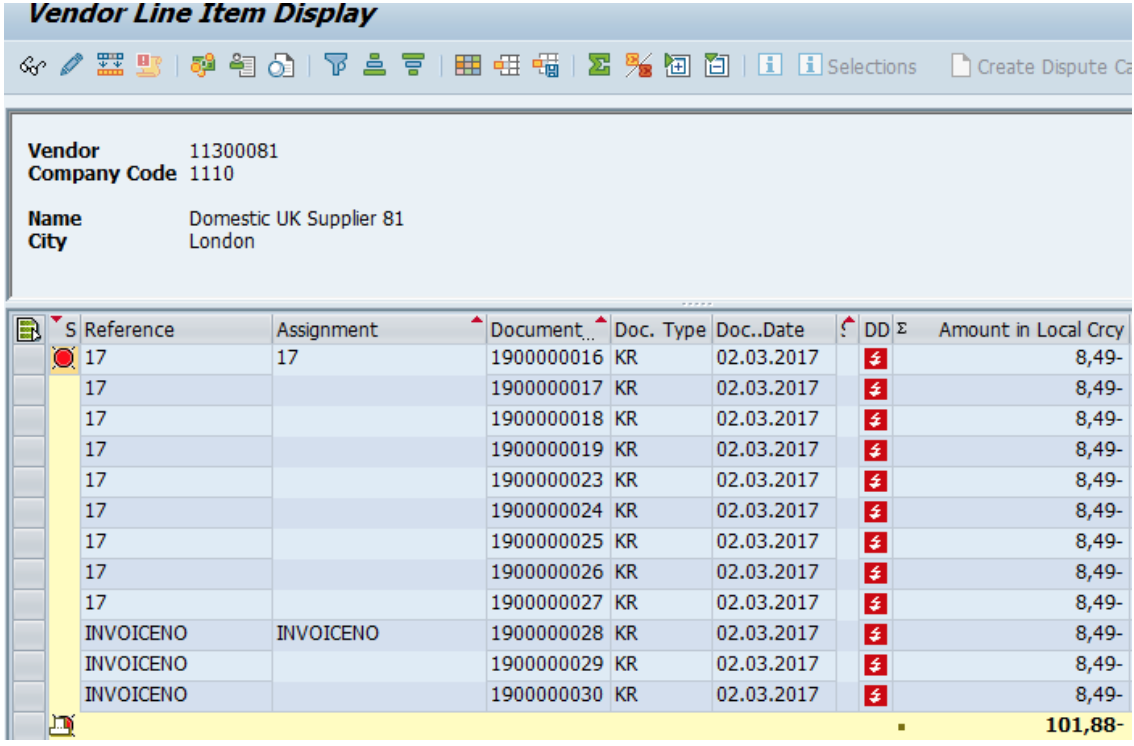The image size is (1134, 746).
Task: Click document number 1900000030
Action: (x=547, y=695)
